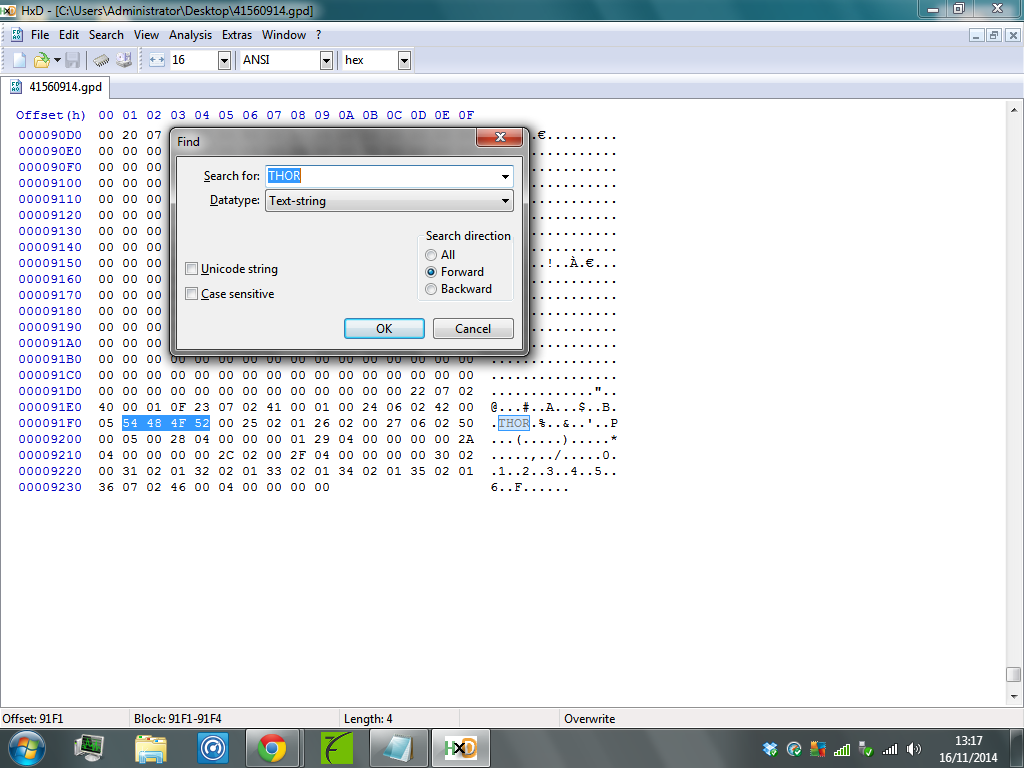This screenshot has width=1024, height=768.
Task: Open Google Chrome from the taskbar
Action: (x=272, y=747)
